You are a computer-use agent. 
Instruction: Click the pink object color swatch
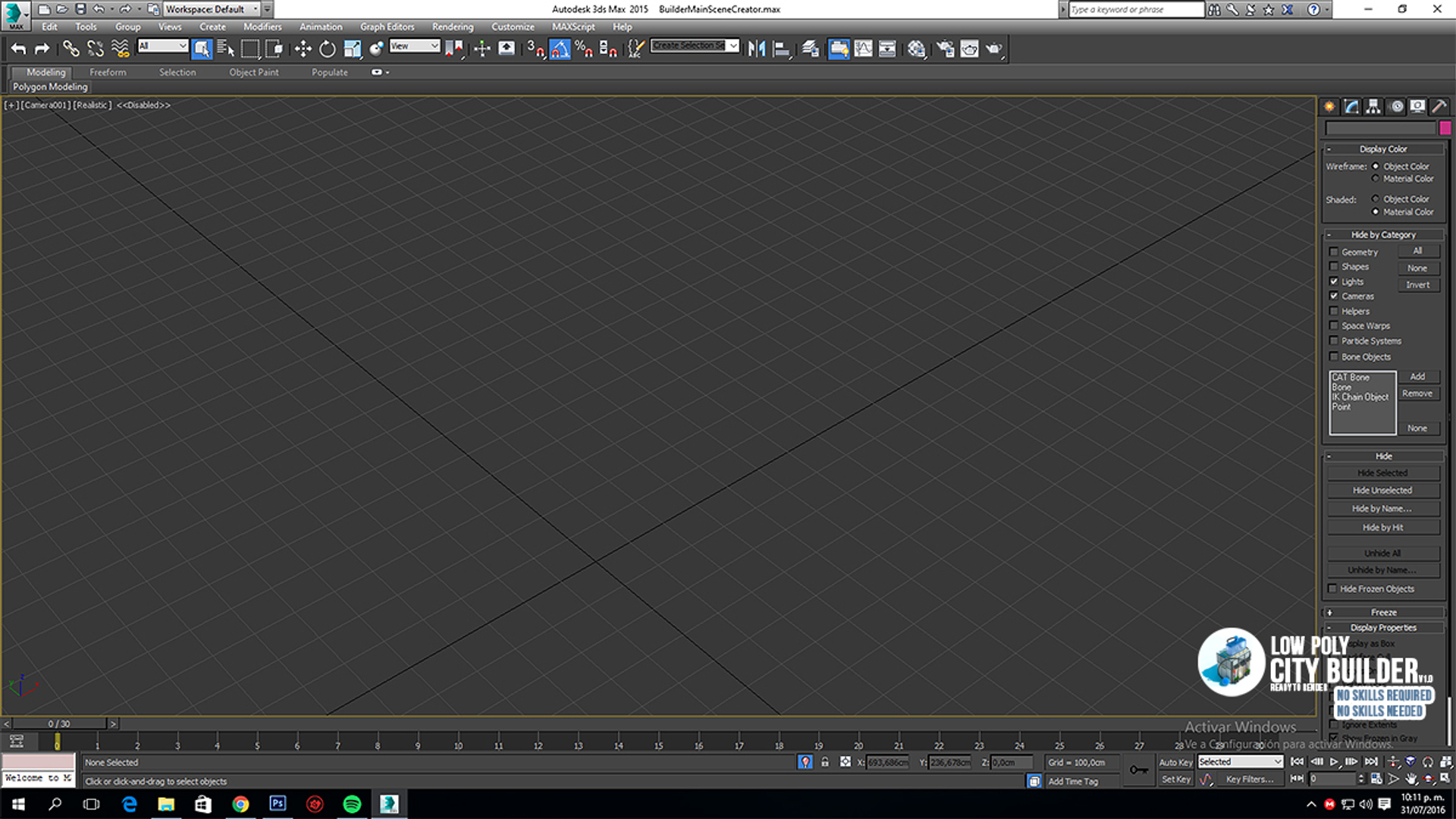tap(1445, 128)
